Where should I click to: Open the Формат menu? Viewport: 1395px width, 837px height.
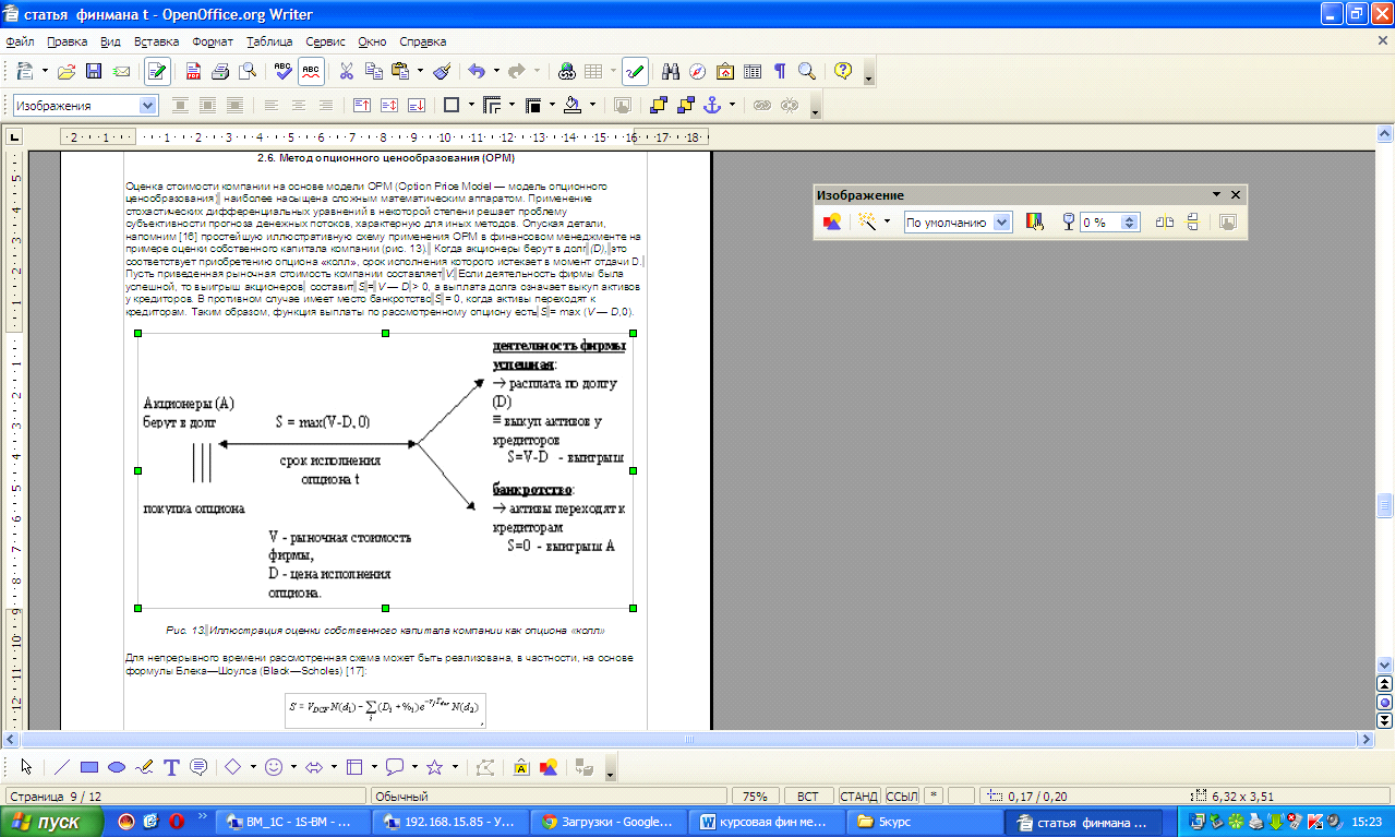[212, 42]
